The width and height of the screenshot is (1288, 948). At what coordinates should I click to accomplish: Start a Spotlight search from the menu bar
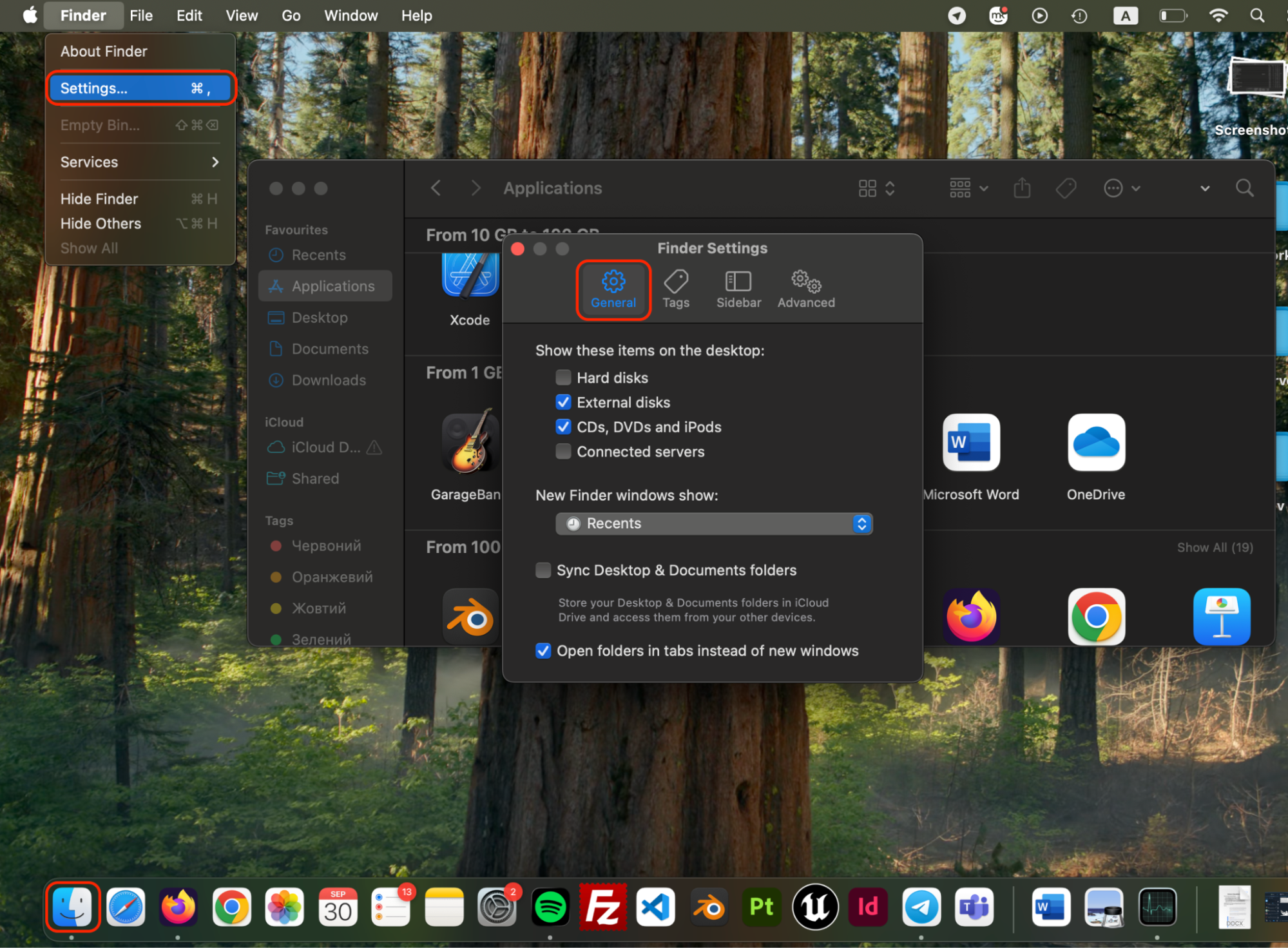coord(1257,15)
